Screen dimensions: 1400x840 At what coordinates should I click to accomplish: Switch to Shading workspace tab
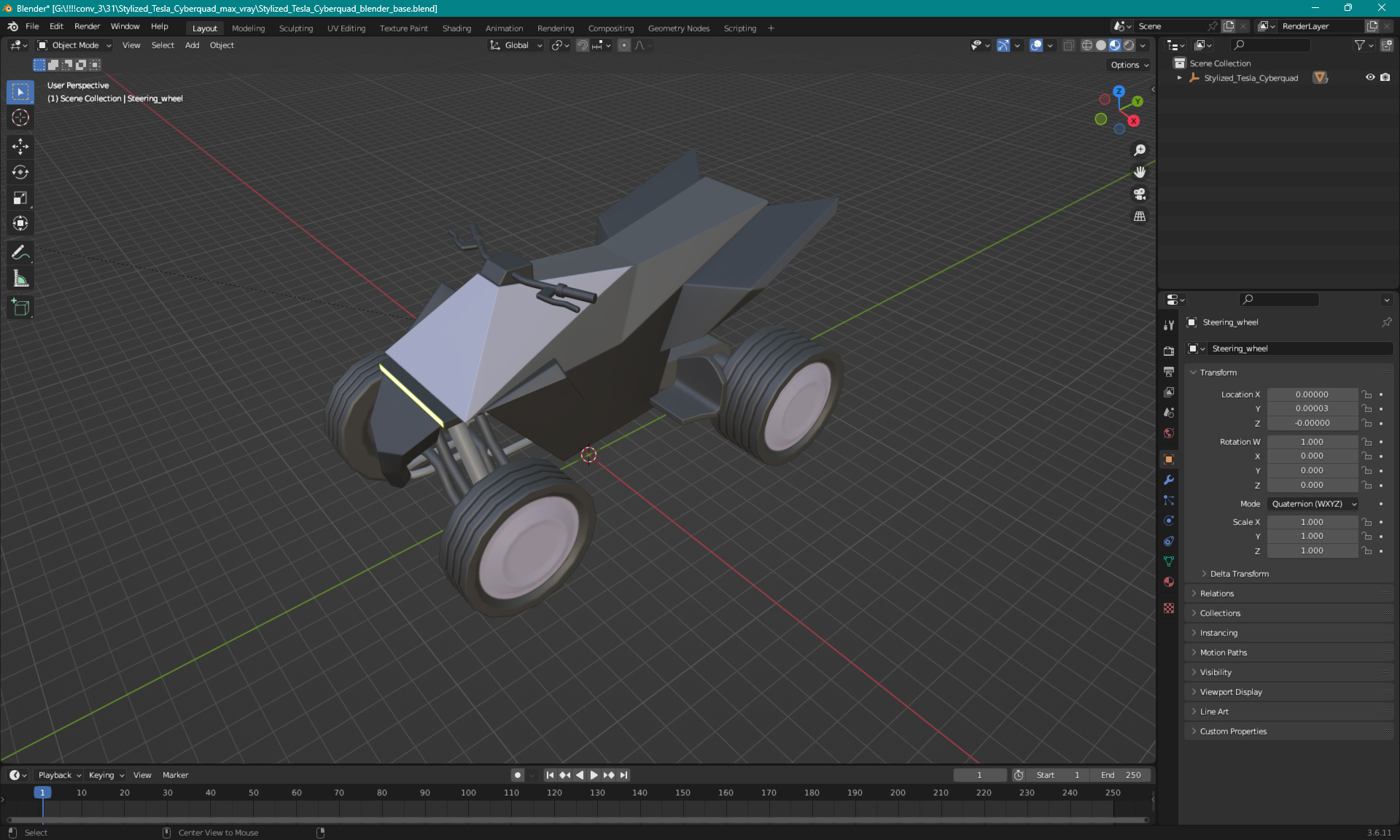456,28
